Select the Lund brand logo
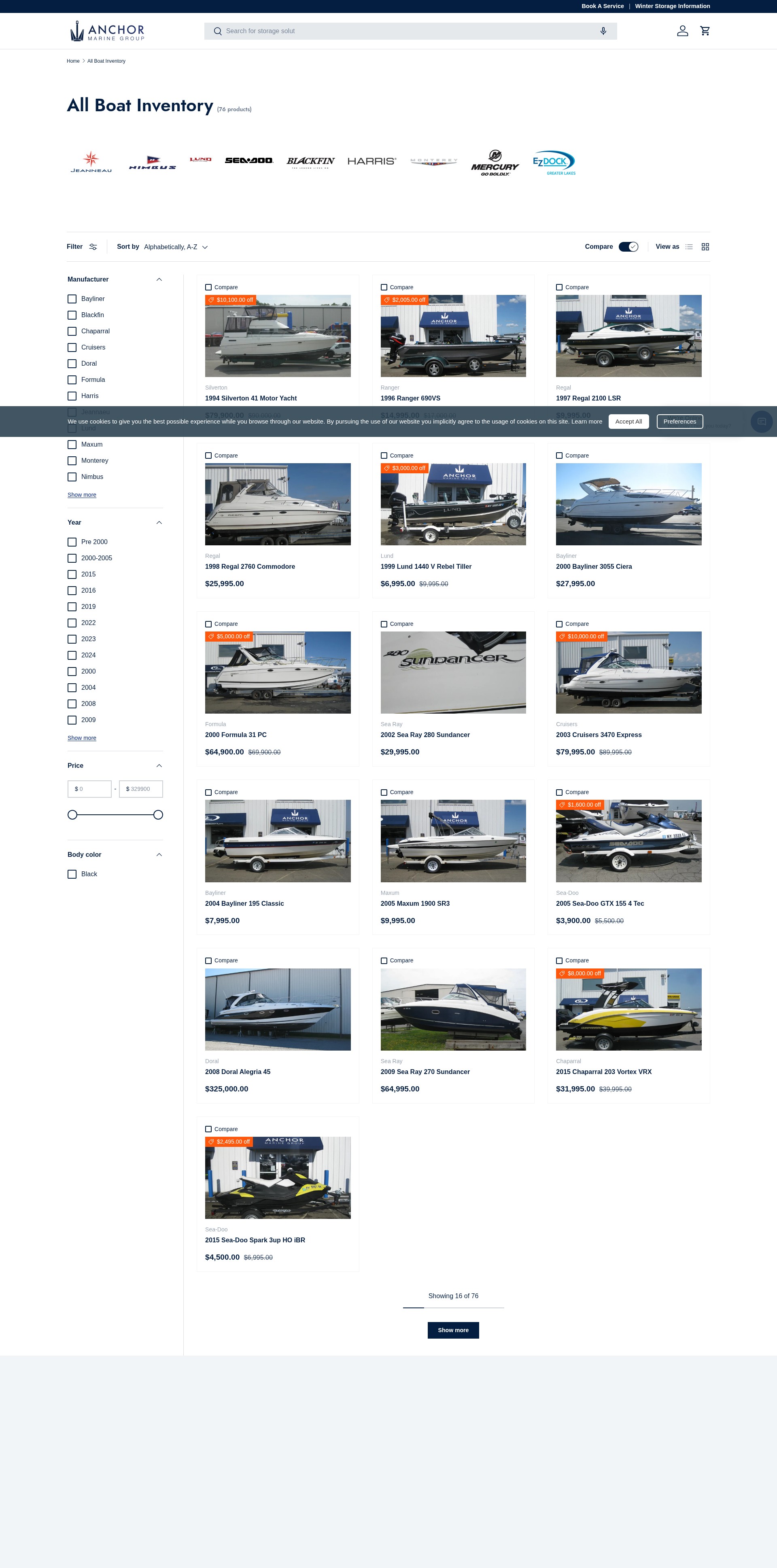The width and height of the screenshot is (777, 1568). [200, 159]
